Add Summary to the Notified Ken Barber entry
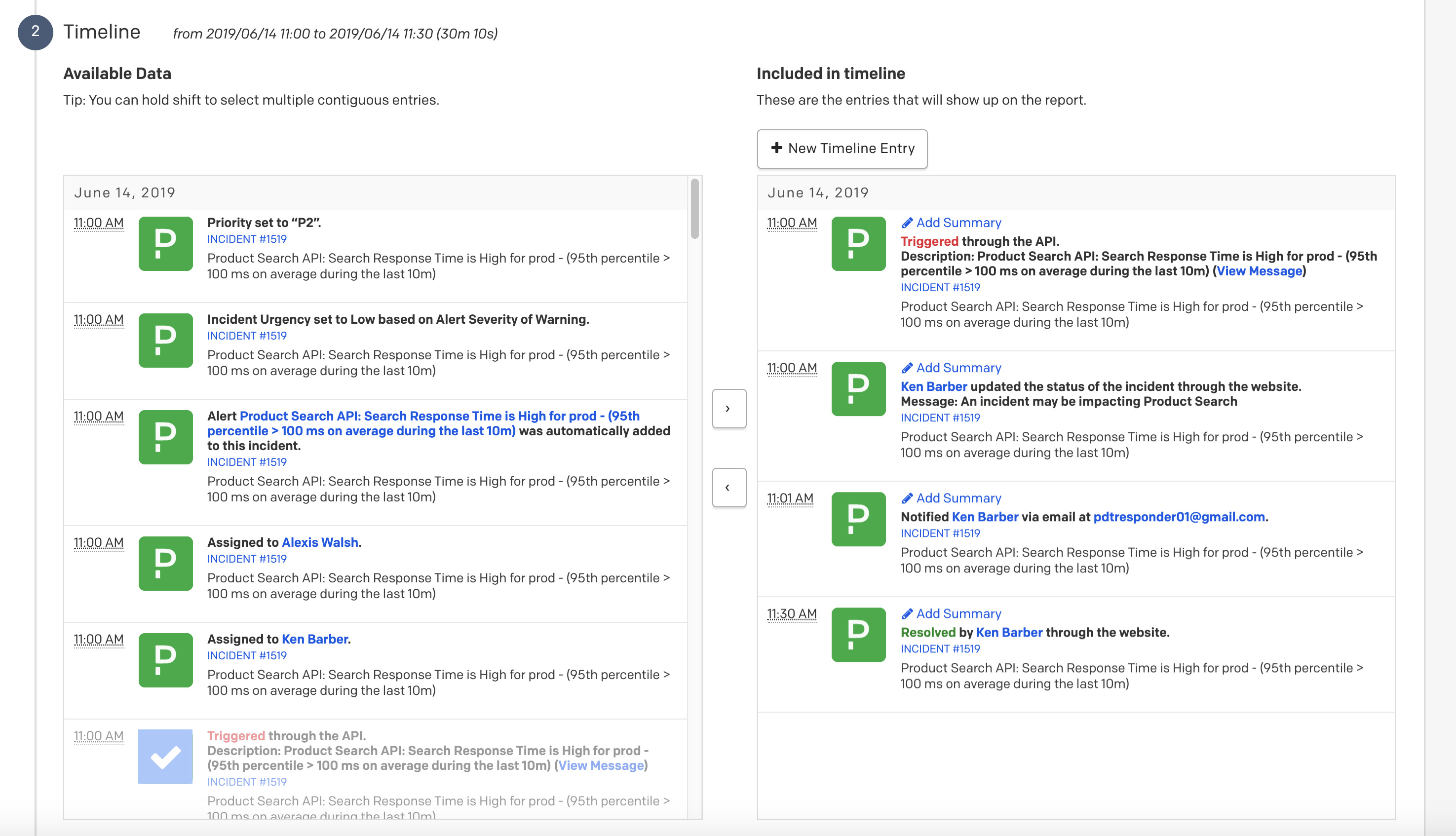Viewport: 1456px width, 836px height. 958,498
